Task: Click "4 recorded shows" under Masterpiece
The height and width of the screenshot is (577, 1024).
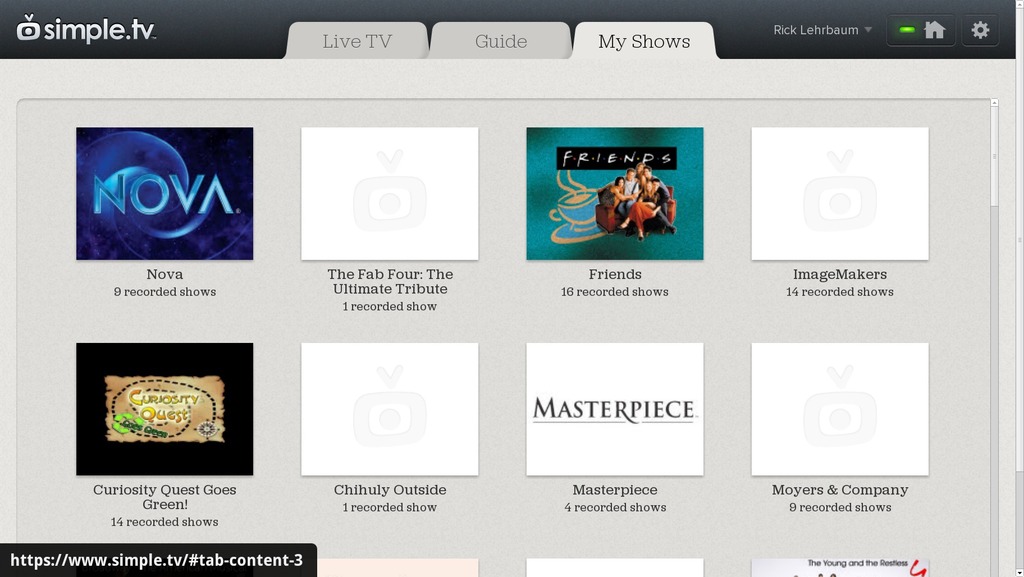Action: (615, 507)
